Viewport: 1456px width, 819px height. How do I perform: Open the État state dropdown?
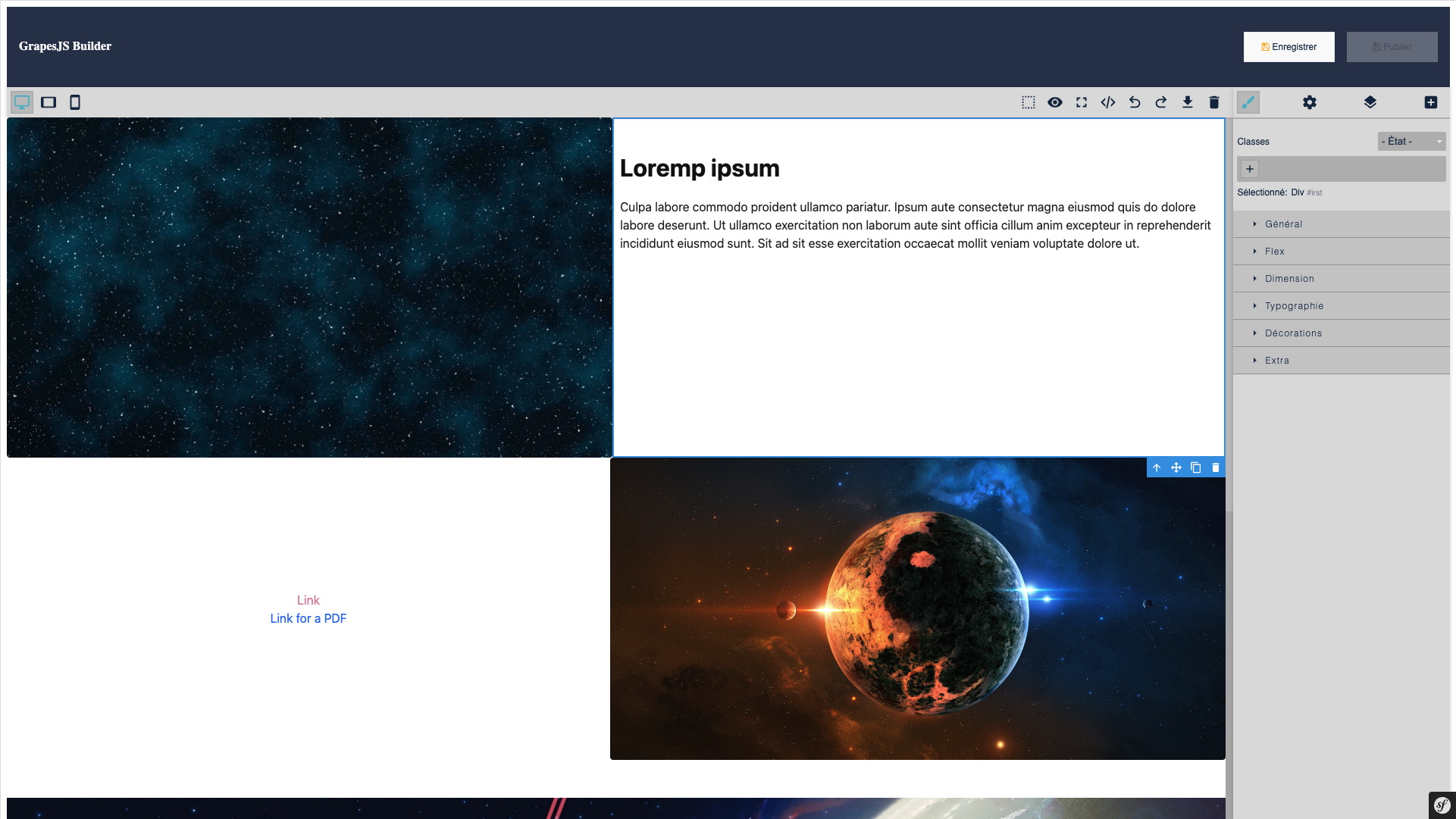[1411, 141]
